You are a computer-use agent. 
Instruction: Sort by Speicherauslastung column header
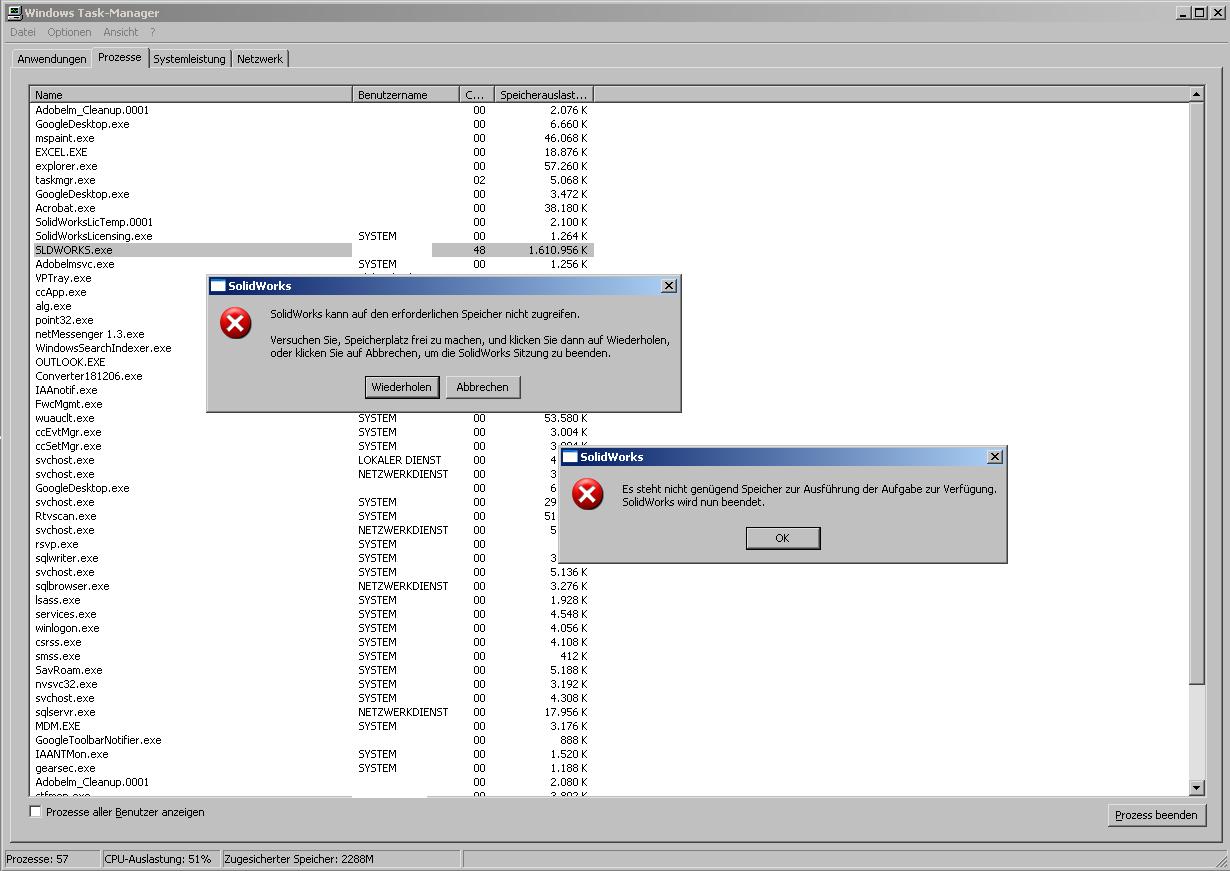[x=544, y=95]
